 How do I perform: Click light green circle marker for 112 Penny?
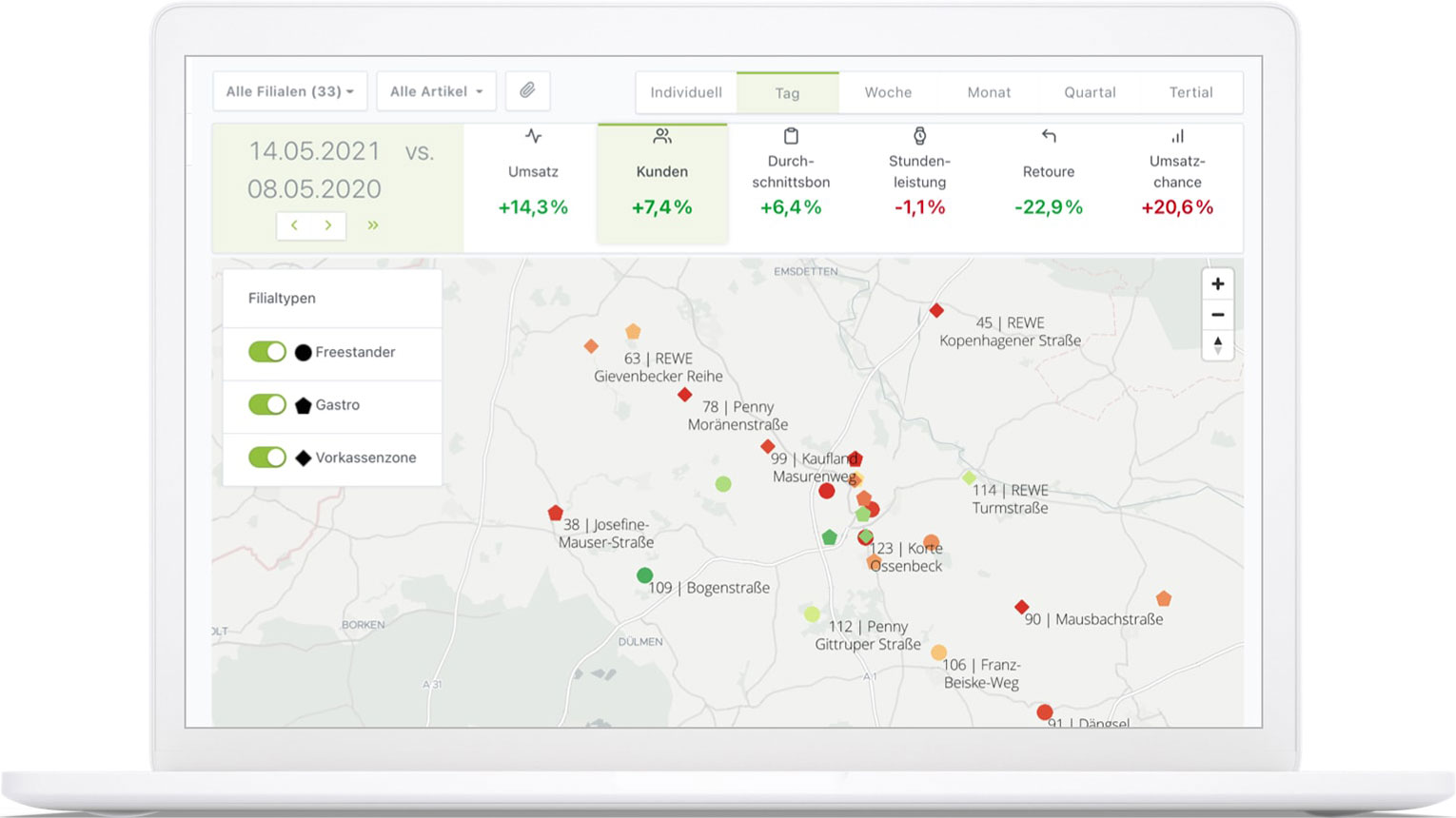coord(812,614)
